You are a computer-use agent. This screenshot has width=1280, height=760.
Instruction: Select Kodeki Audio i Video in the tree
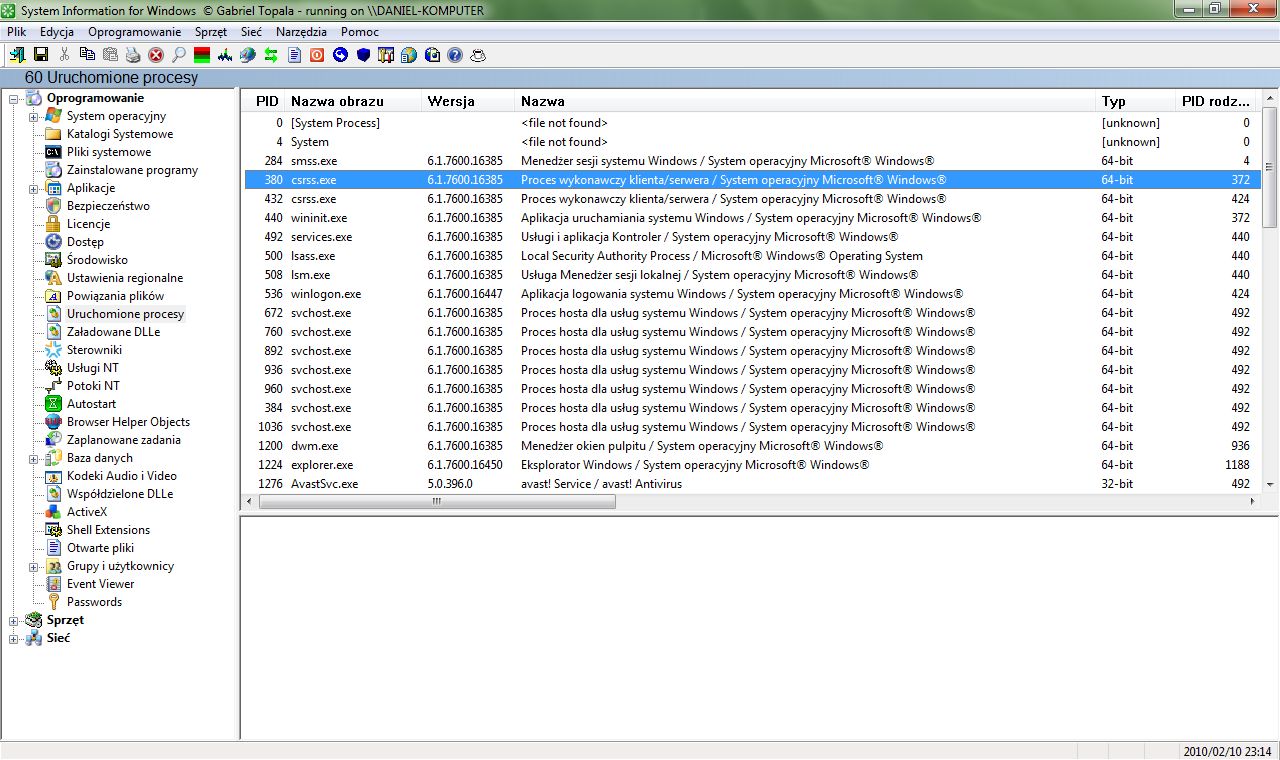click(x=121, y=476)
